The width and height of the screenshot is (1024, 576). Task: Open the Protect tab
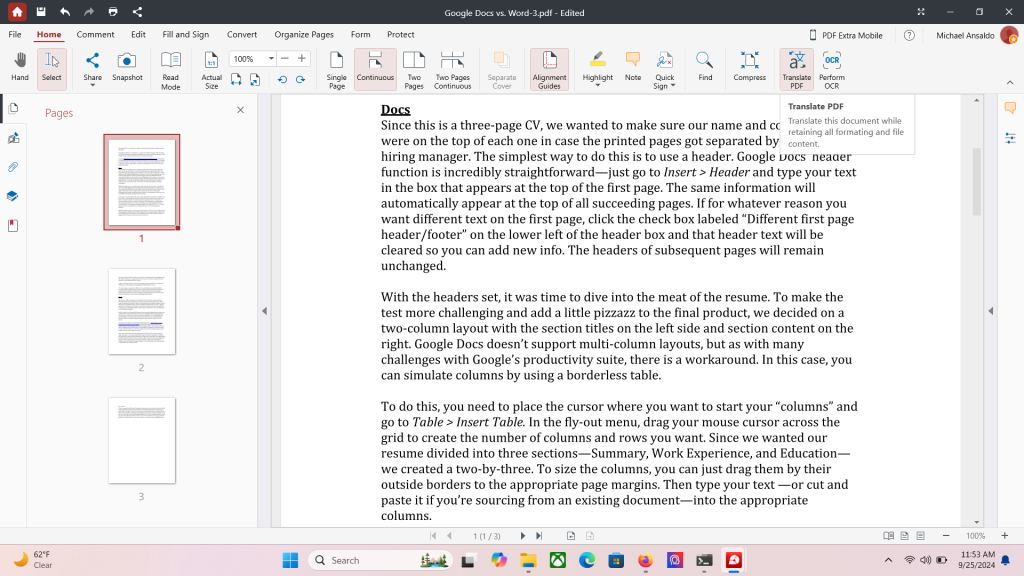tap(400, 35)
